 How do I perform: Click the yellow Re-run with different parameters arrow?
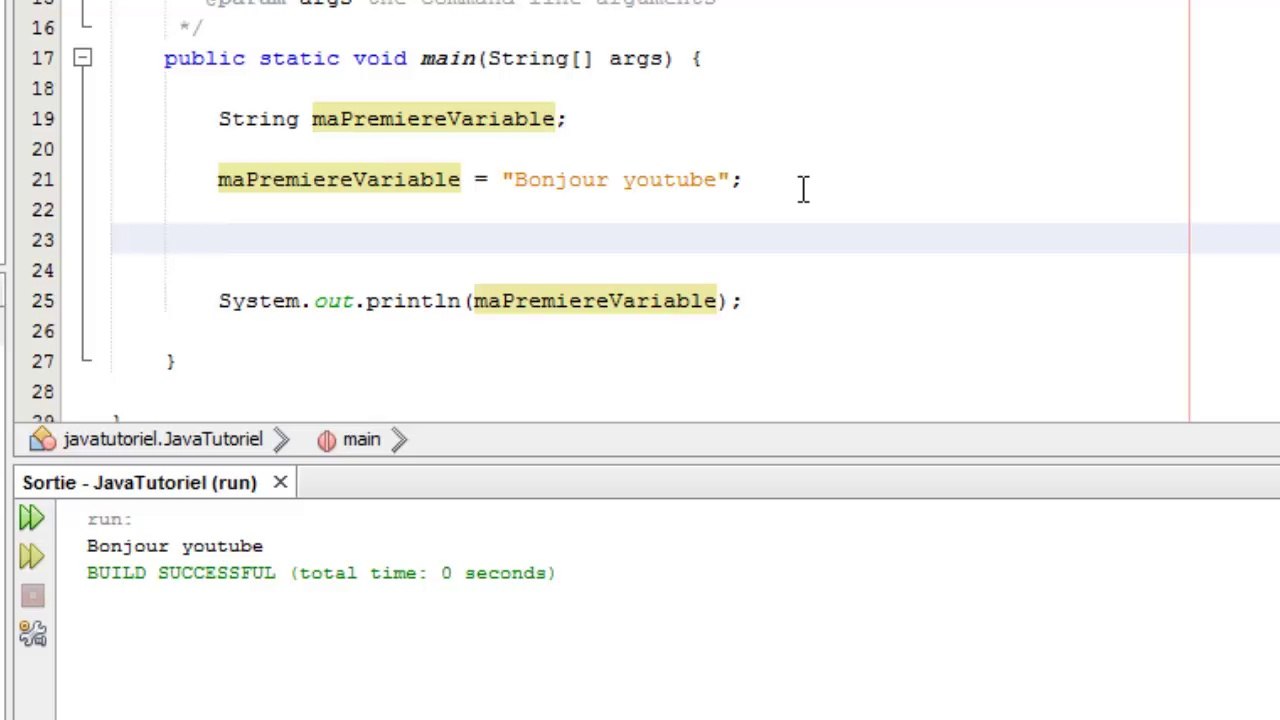31,556
